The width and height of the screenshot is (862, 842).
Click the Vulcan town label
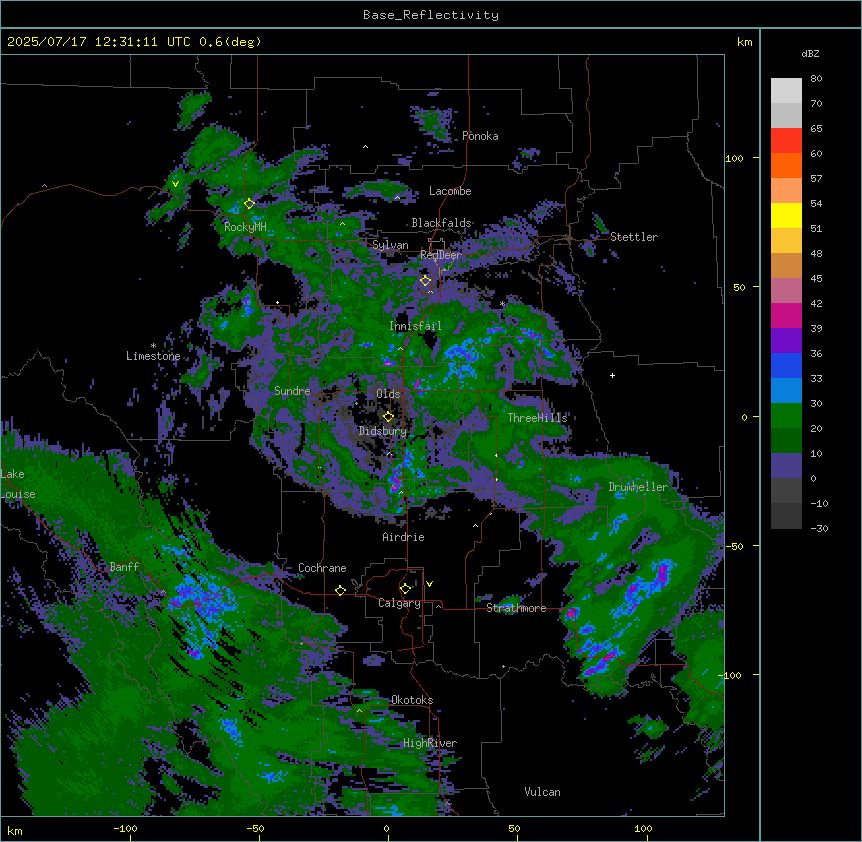[x=542, y=792]
